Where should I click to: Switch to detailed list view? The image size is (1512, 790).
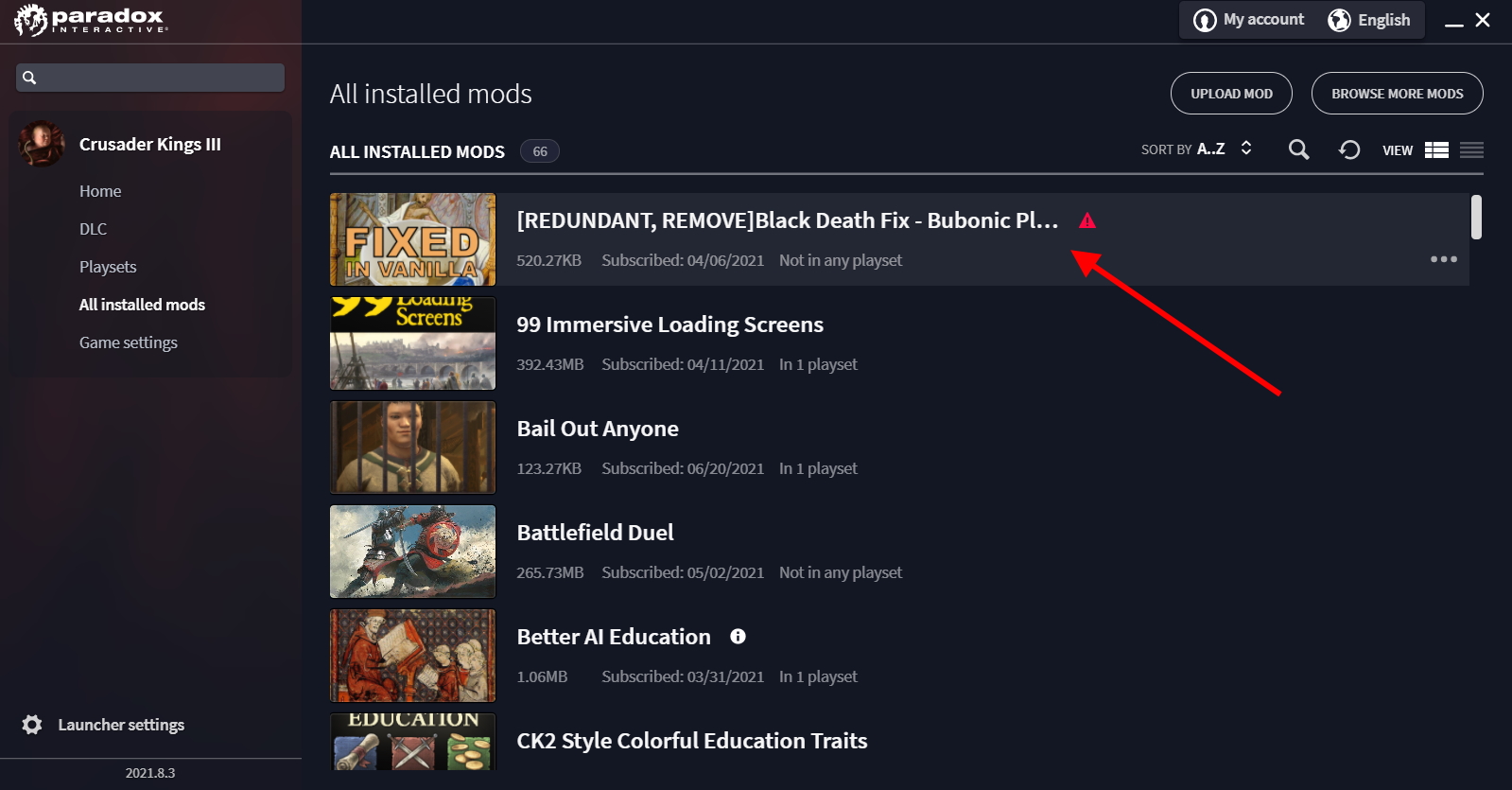[x=1436, y=149]
